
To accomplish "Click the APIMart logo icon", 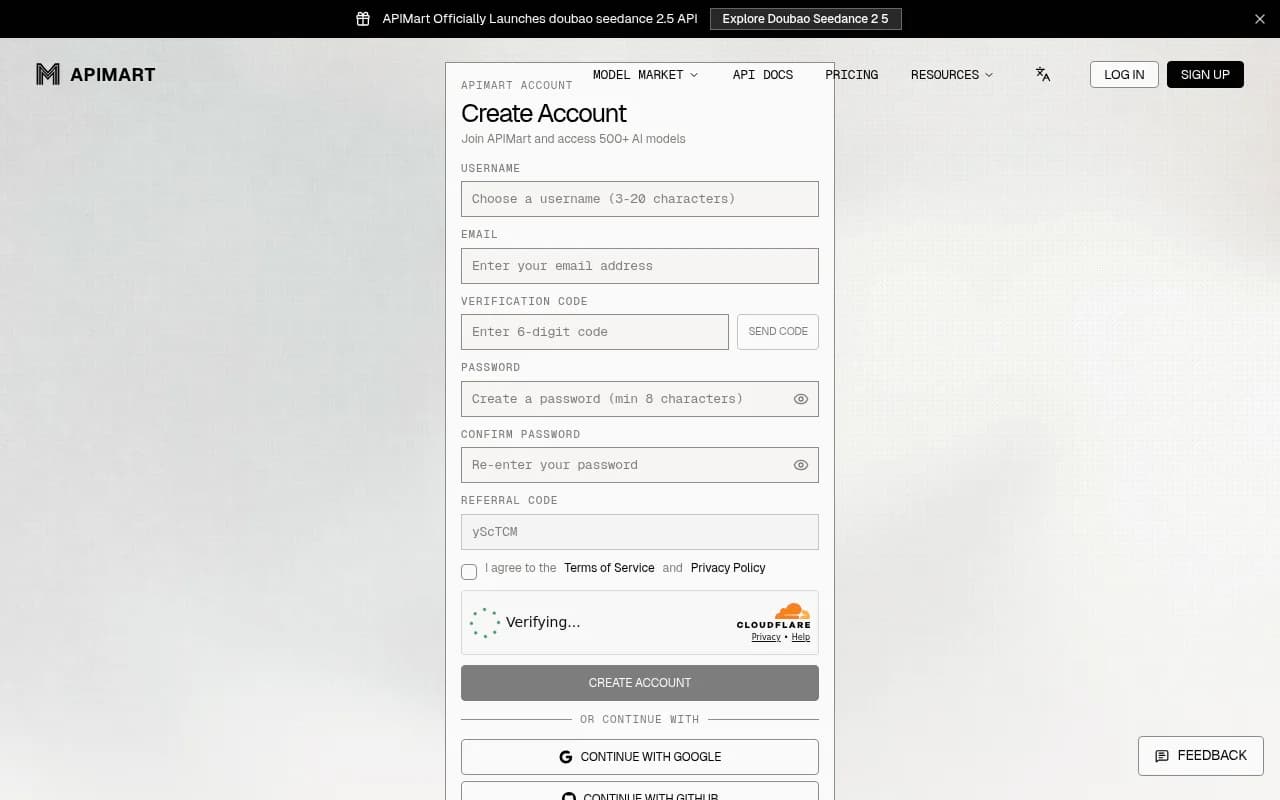I will point(48,74).
